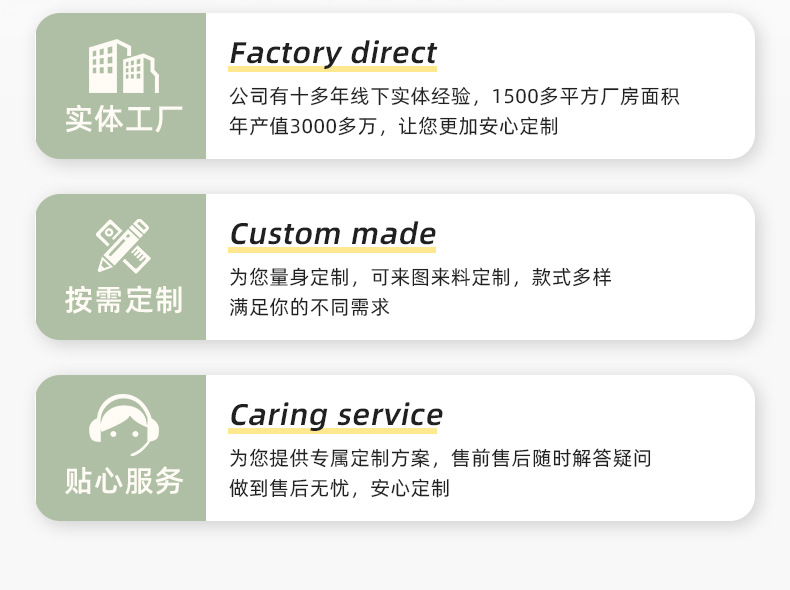Click the line about 年产值3000多万
This screenshot has height=590, width=790.
pyautogui.click(x=393, y=126)
